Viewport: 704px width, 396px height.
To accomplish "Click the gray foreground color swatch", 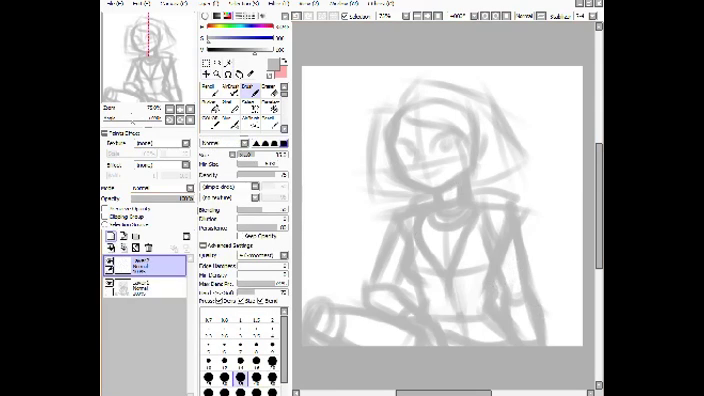I will [x=273, y=64].
